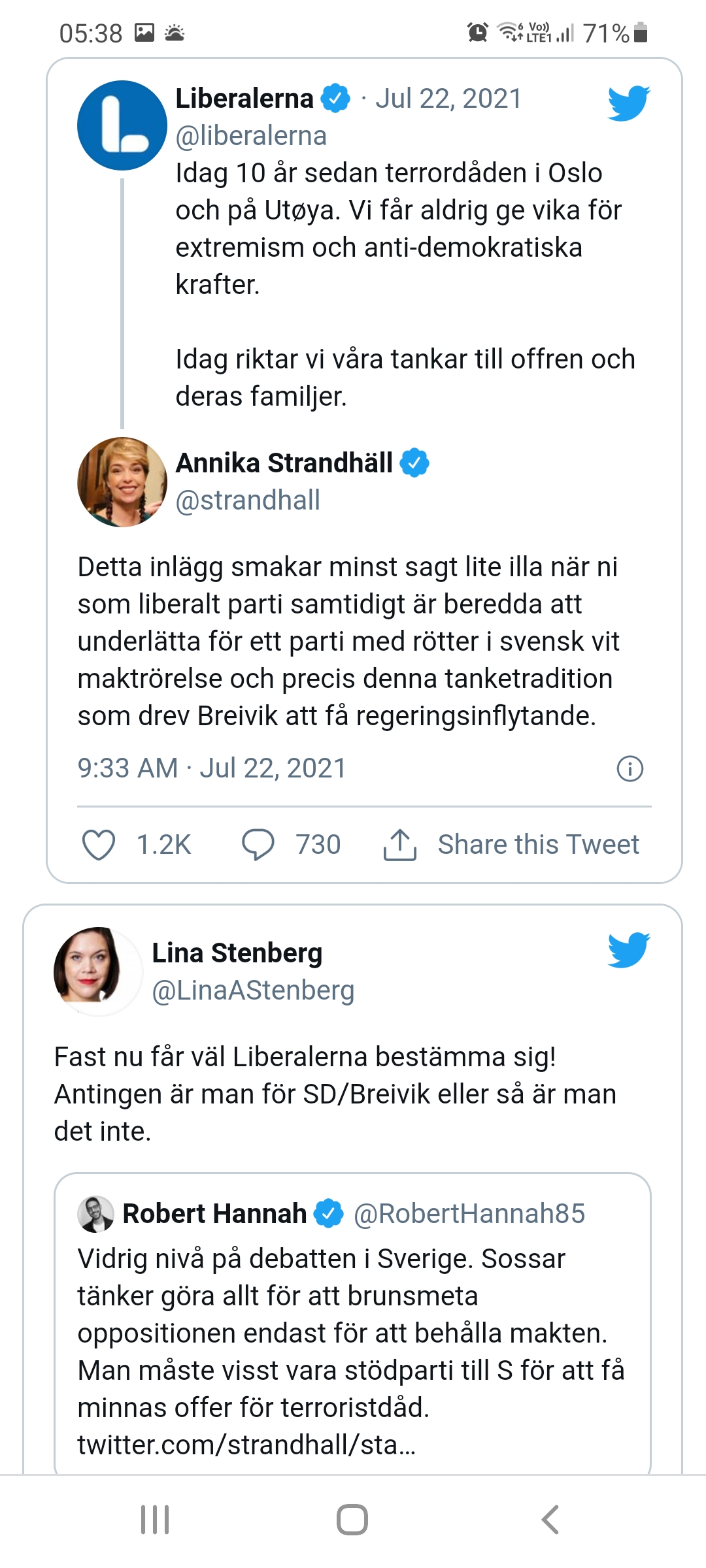Open Annika Strandhäll's profile photo

[122, 482]
